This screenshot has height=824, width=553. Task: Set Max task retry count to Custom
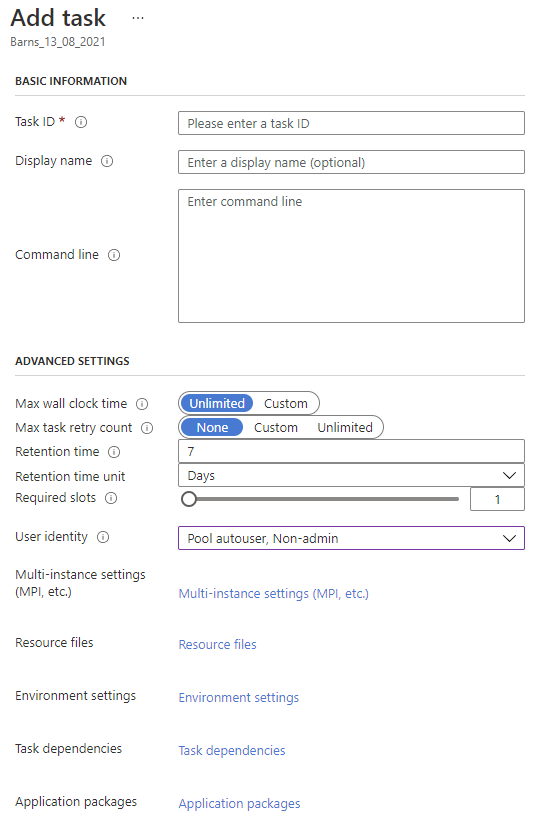[x=275, y=428]
